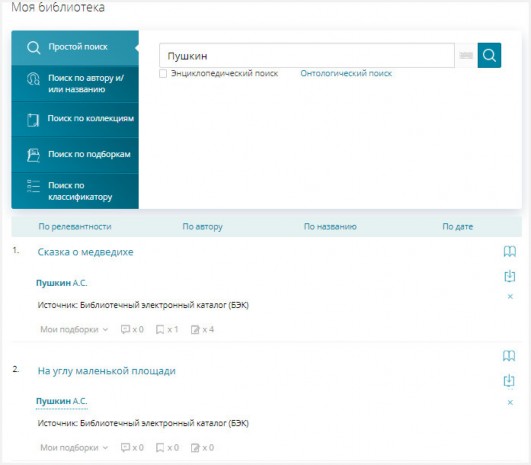Expand Мои подборки dropdown for first book
Screen dimensions: 531x465
[74, 329]
